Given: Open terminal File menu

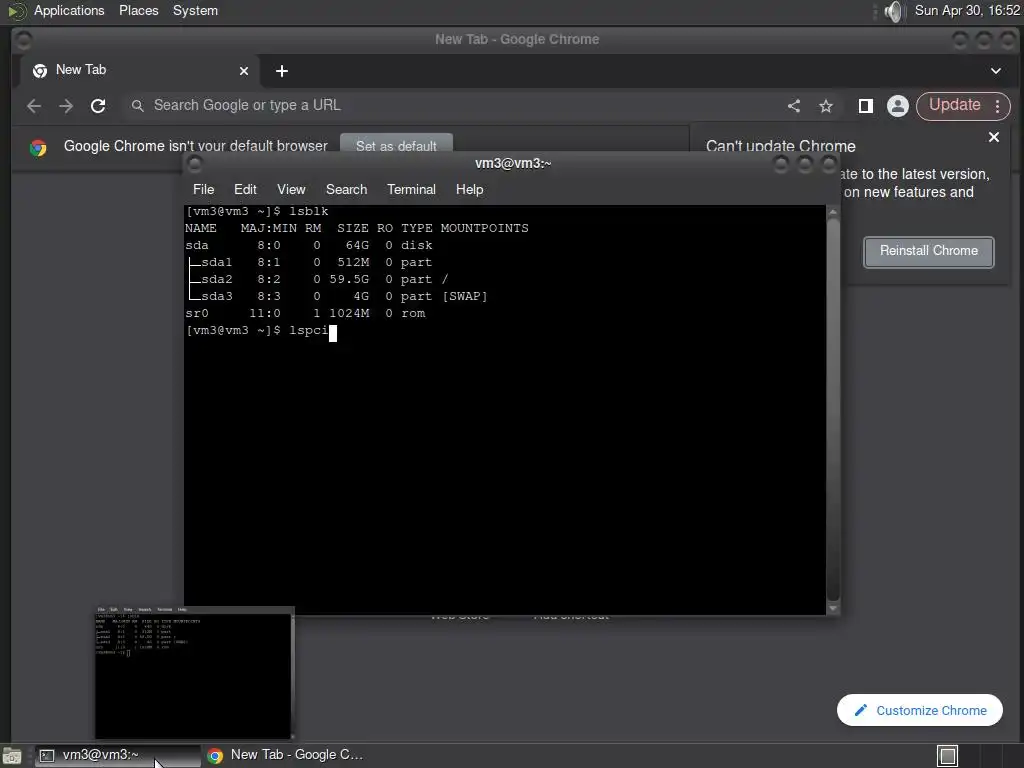Looking at the screenshot, I should point(203,189).
